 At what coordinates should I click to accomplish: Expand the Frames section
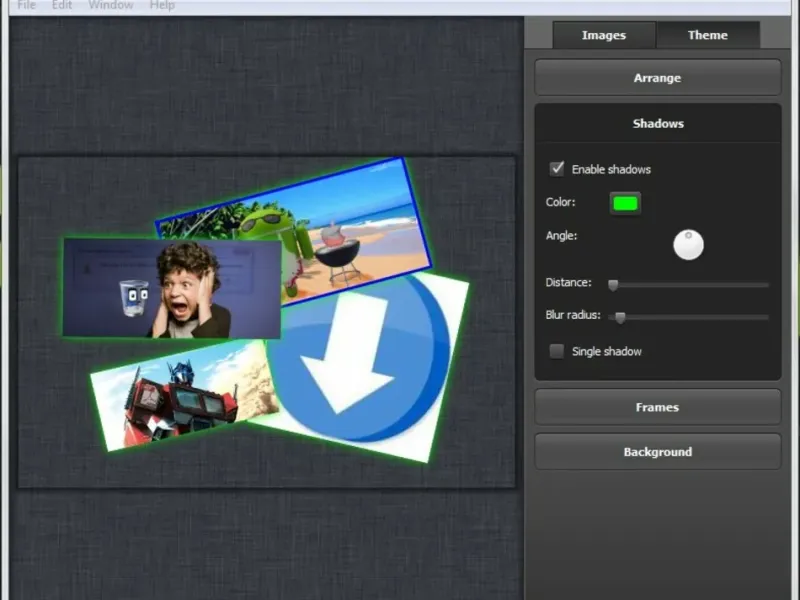coord(657,407)
